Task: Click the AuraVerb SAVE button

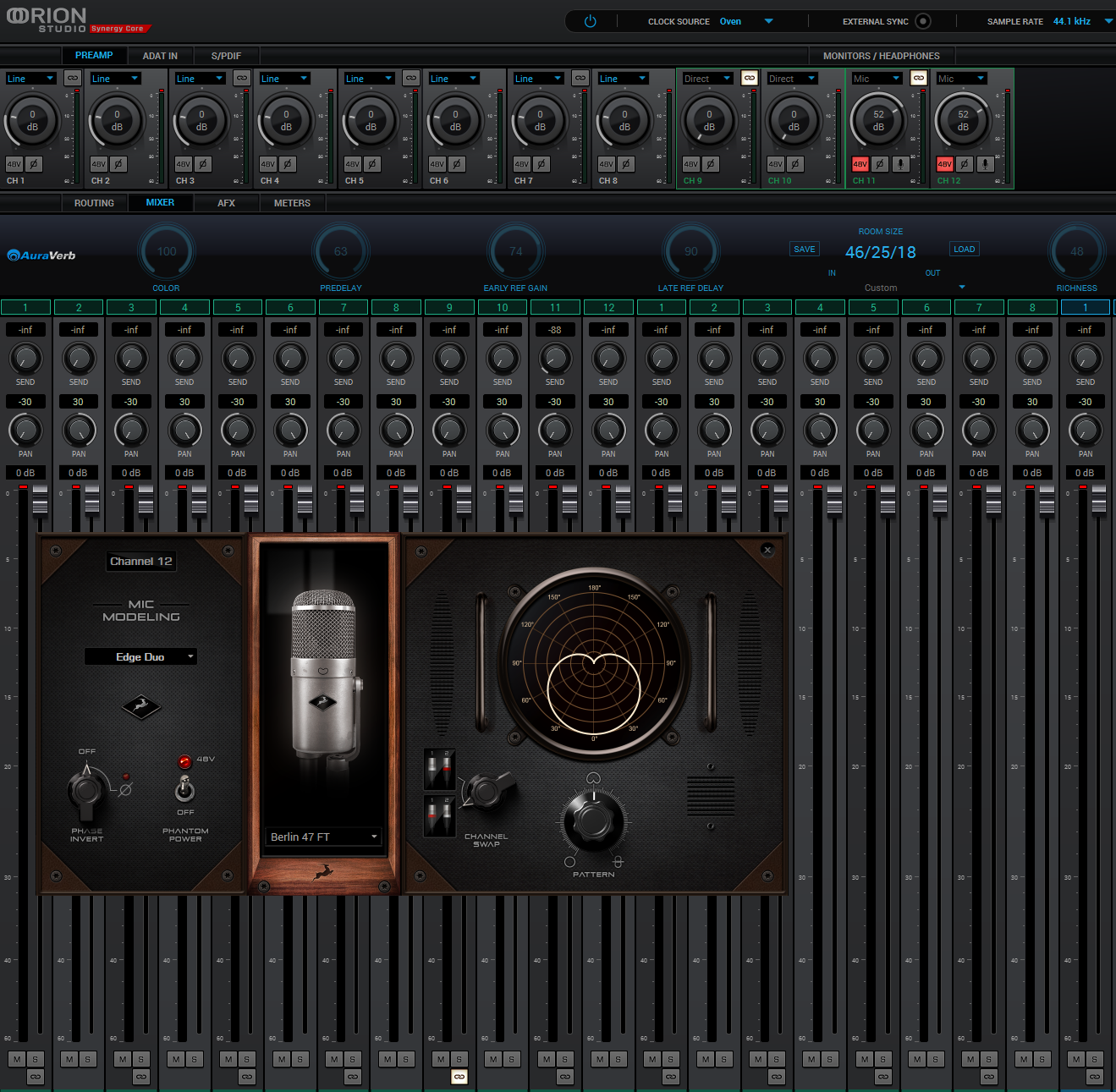Action: coord(804,250)
